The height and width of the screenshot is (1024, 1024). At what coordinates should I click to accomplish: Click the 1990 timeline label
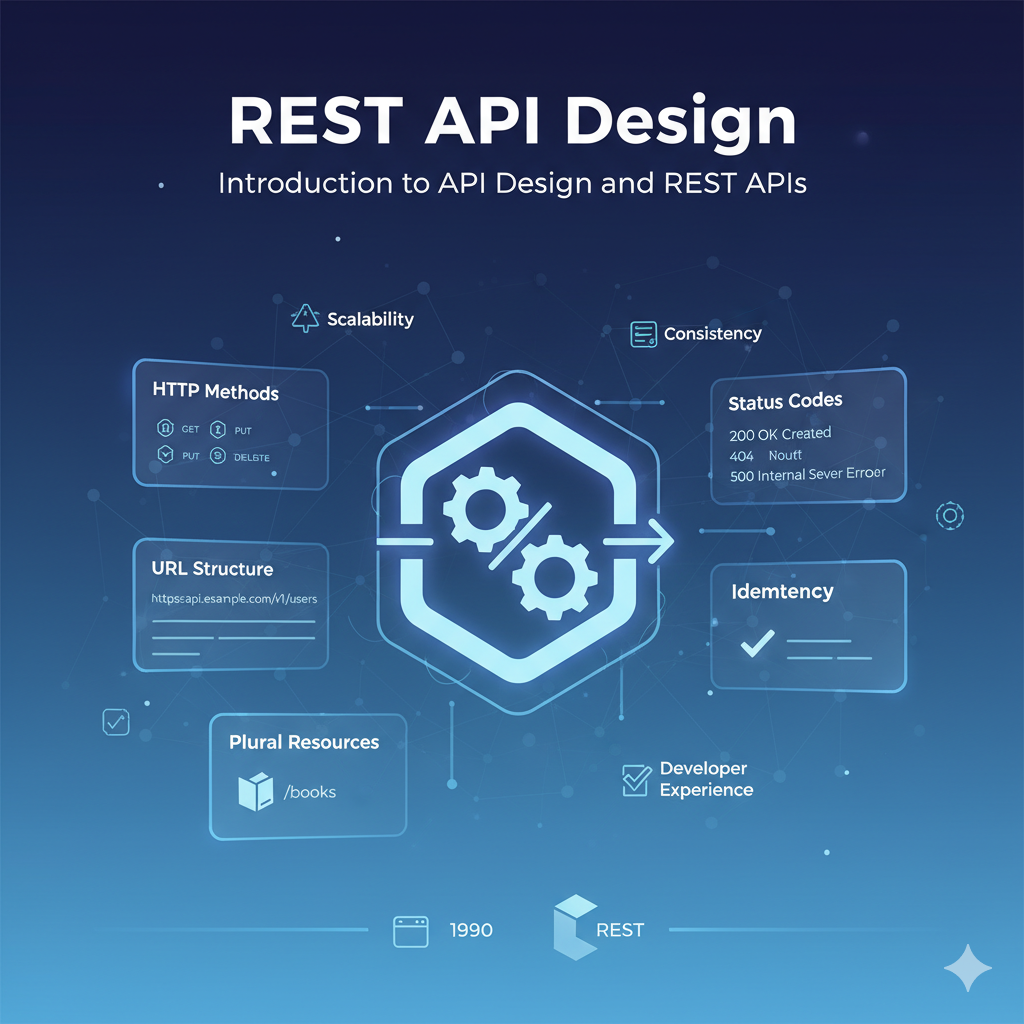[x=471, y=930]
